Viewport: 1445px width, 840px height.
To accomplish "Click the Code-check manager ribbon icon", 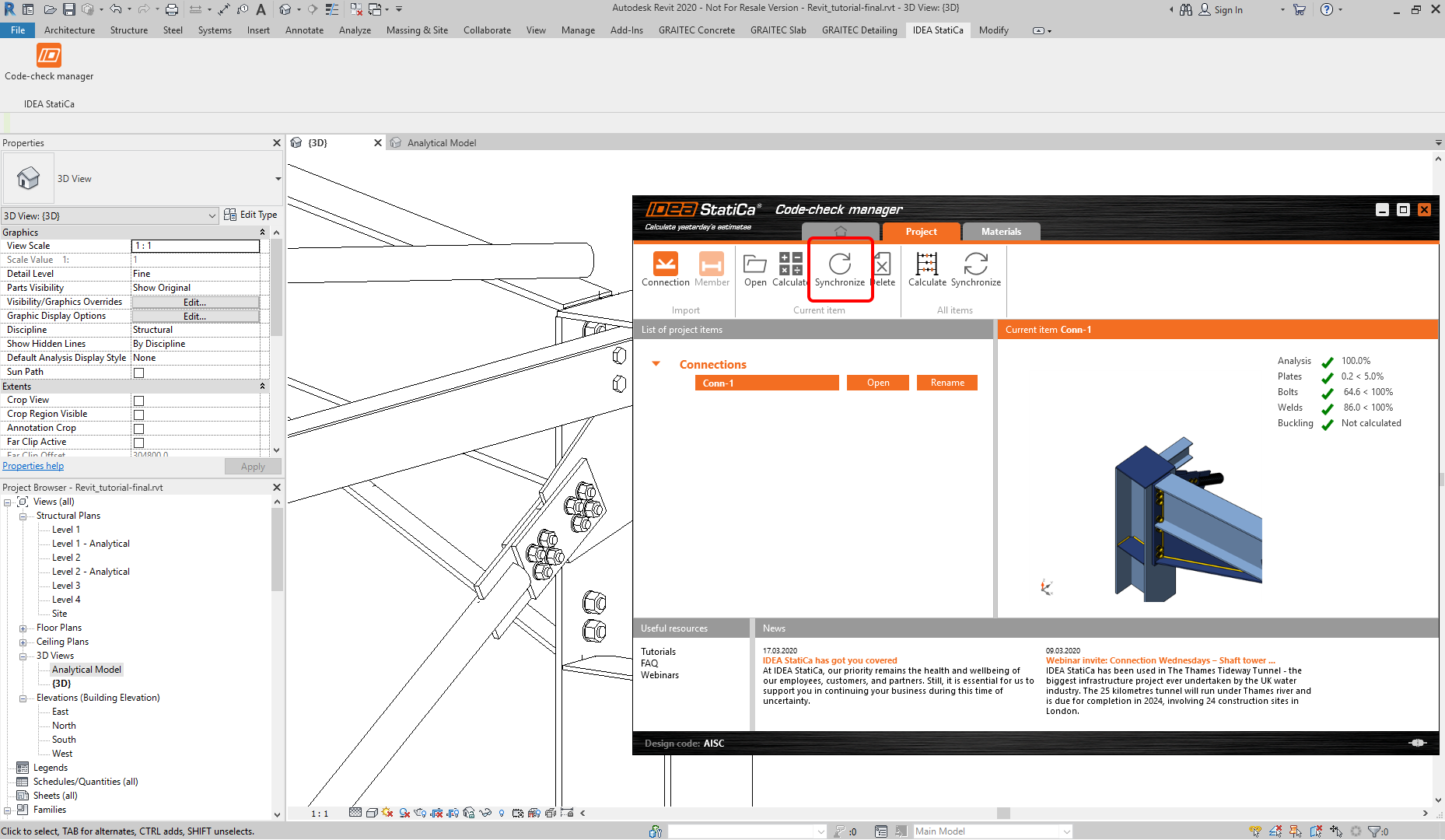I will (49, 56).
